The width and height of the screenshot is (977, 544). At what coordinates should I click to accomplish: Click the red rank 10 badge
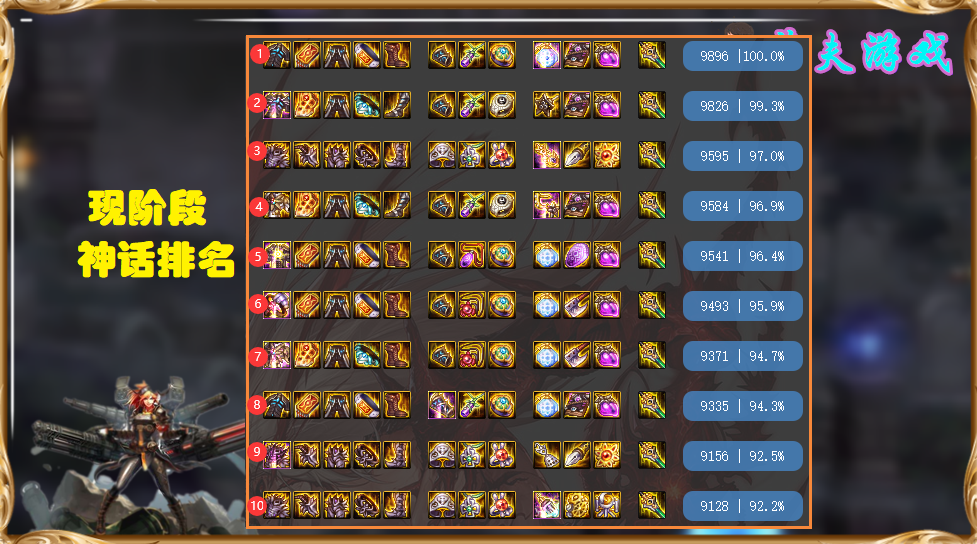click(257, 505)
